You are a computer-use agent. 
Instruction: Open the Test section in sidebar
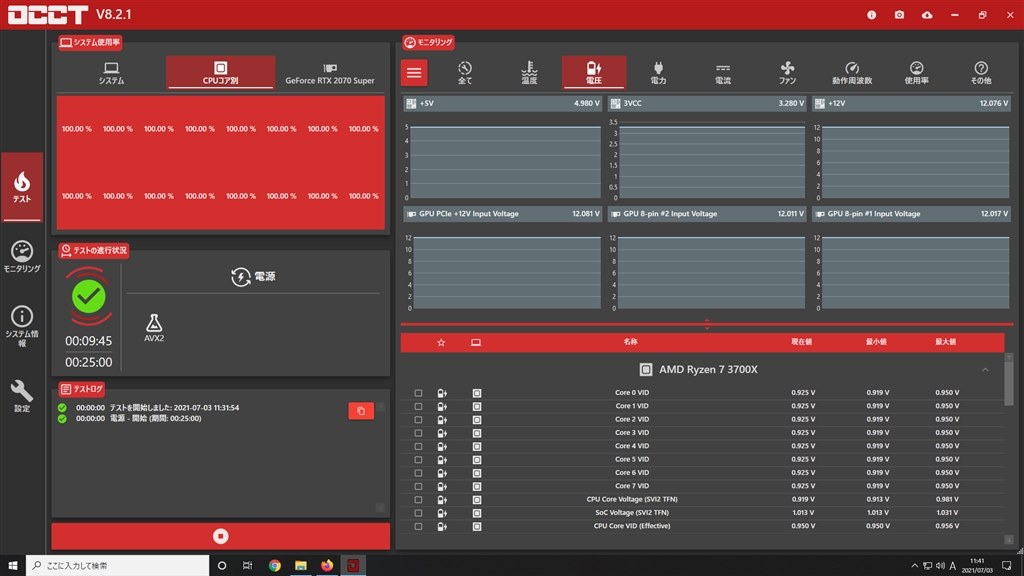[x=22, y=187]
